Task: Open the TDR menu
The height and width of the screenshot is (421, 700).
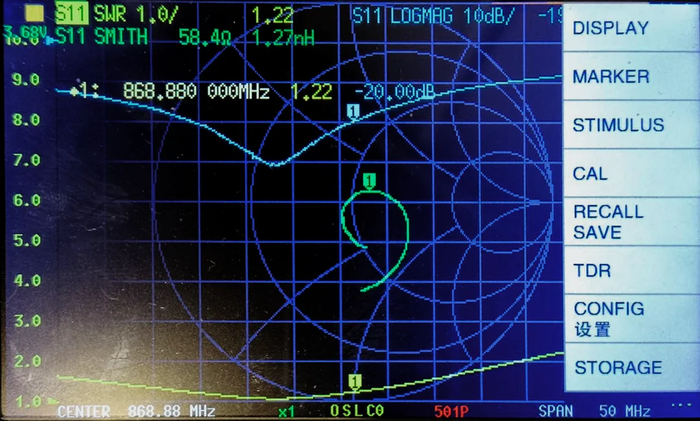Action: click(631, 270)
